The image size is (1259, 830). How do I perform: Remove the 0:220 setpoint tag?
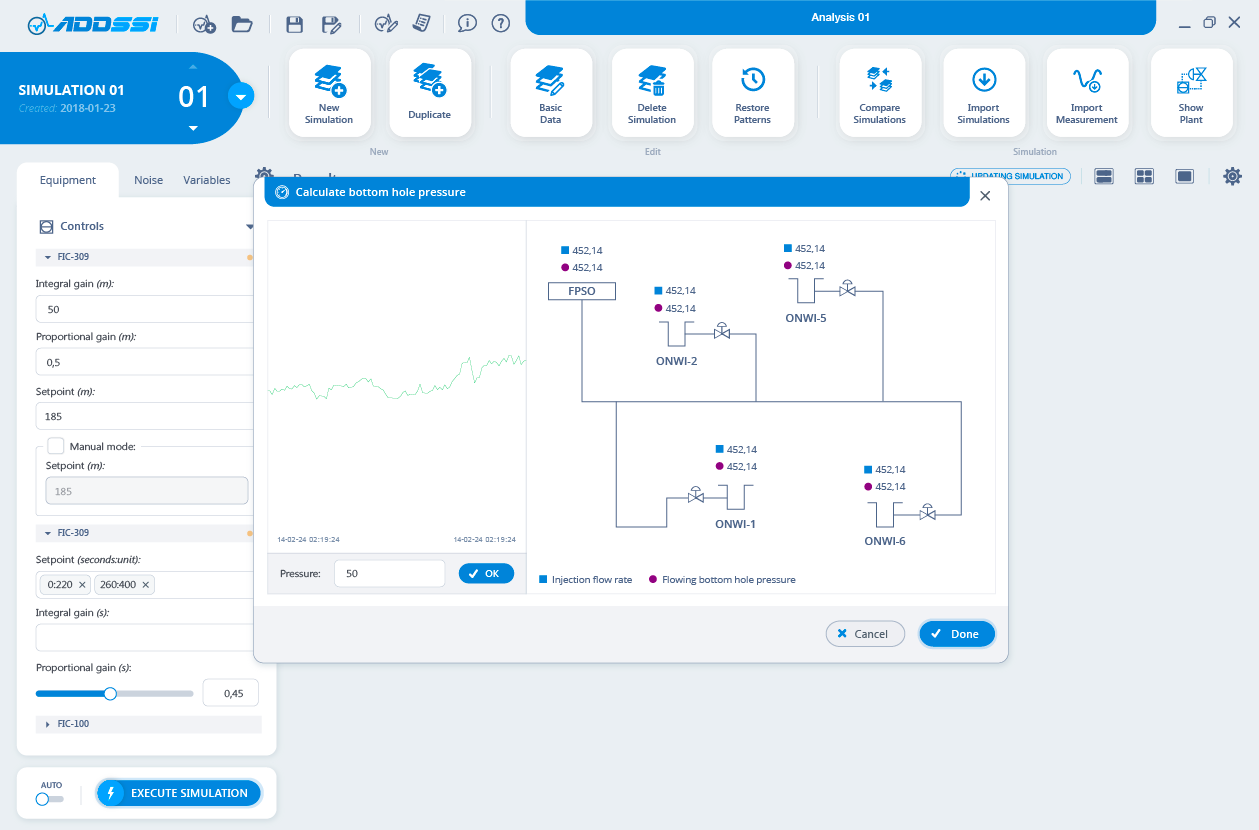83,584
